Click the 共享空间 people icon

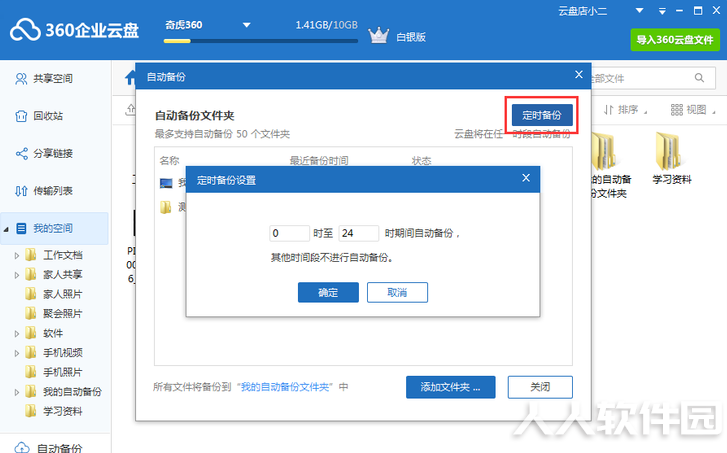(x=21, y=79)
